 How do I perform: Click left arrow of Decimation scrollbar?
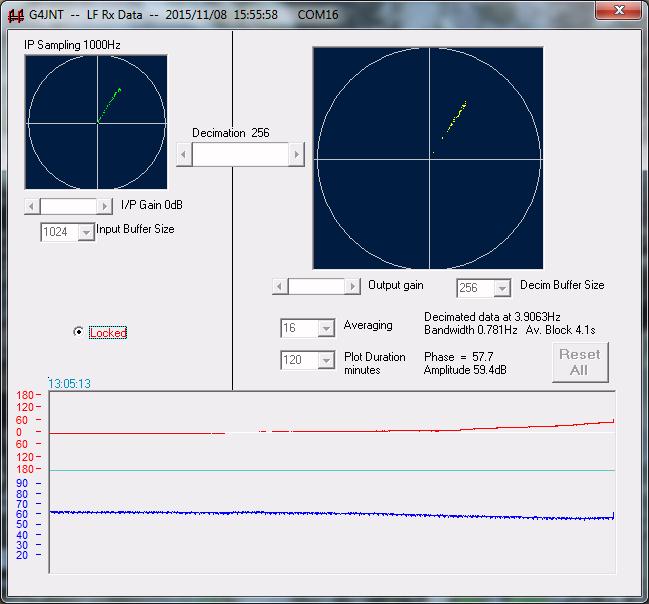pos(184,155)
